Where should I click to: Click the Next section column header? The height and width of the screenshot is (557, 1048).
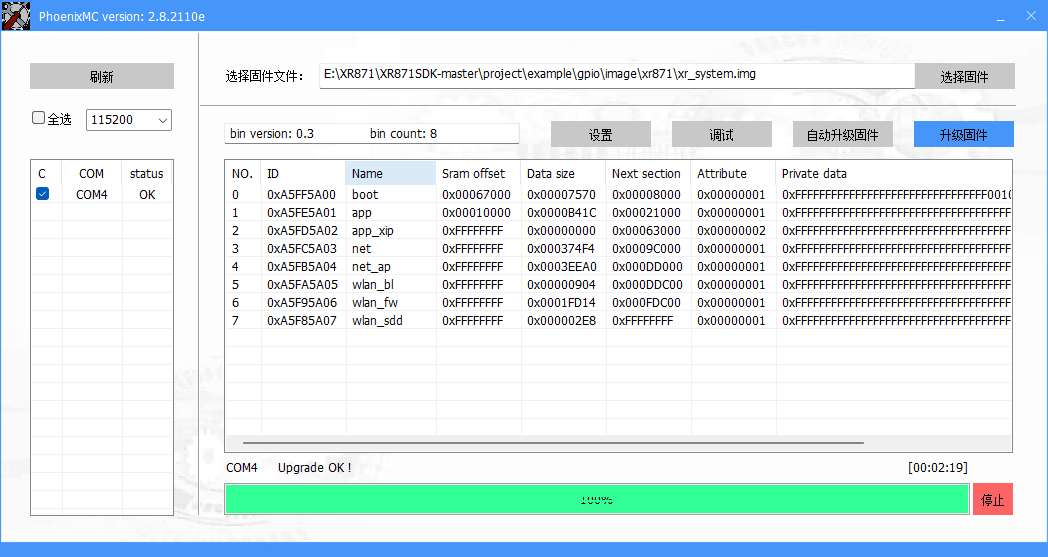[648, 173]
